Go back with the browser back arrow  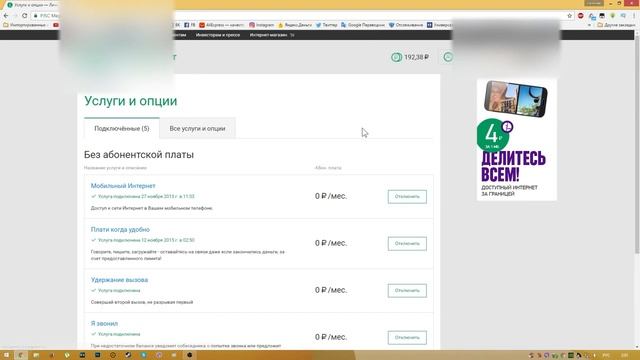(x=6, y=16)
